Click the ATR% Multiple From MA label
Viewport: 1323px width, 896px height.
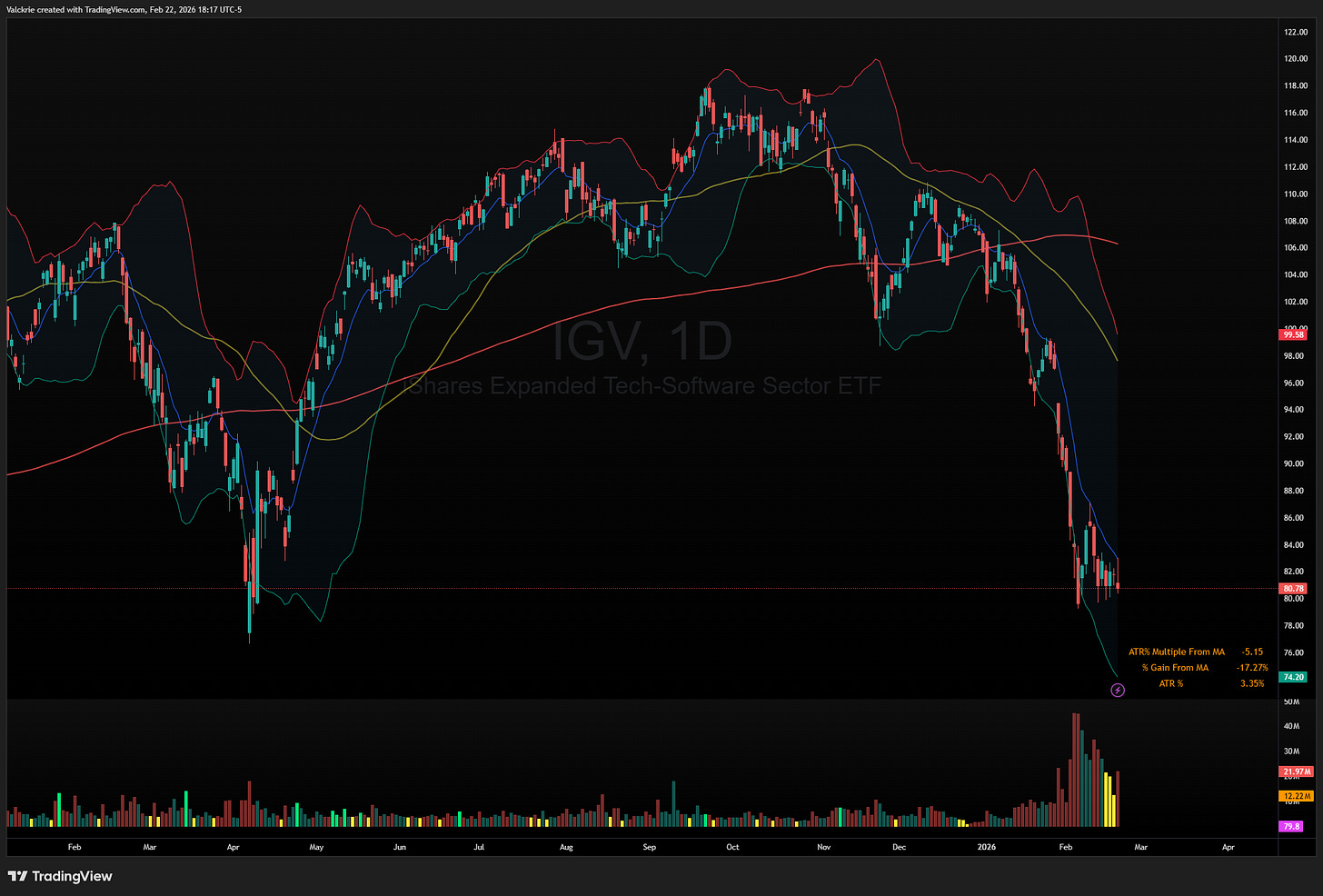tap(1177, 652)
